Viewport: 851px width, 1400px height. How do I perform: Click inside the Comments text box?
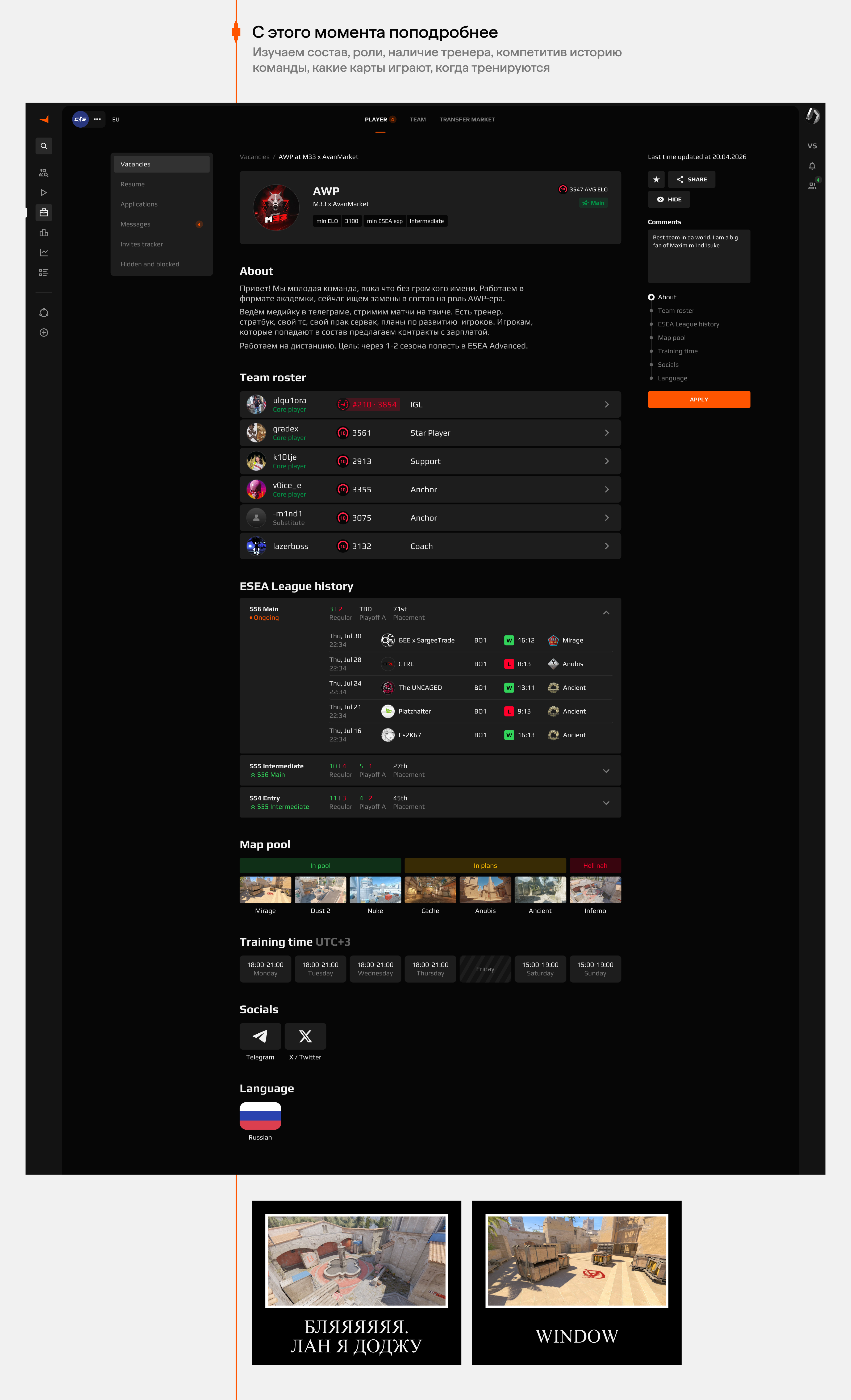coord(699,256)
